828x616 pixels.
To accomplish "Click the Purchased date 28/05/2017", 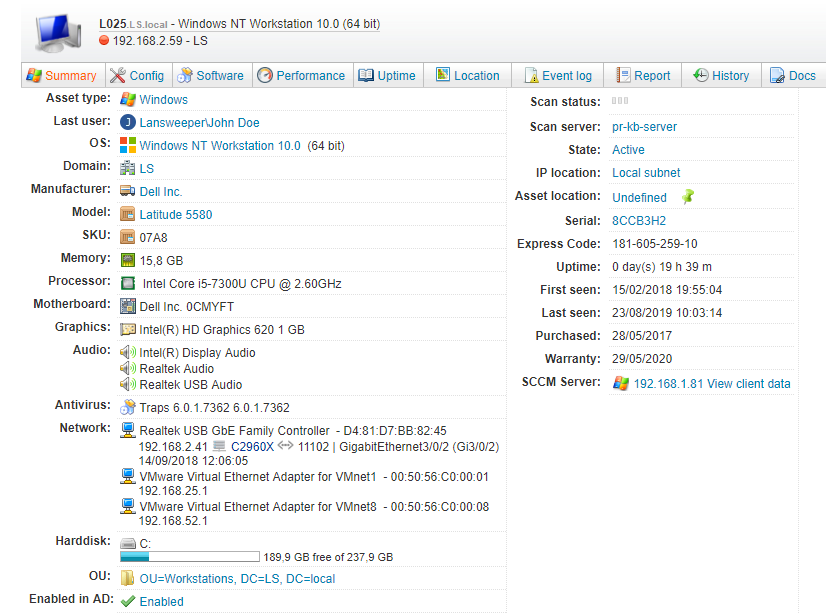I will 642,336.
